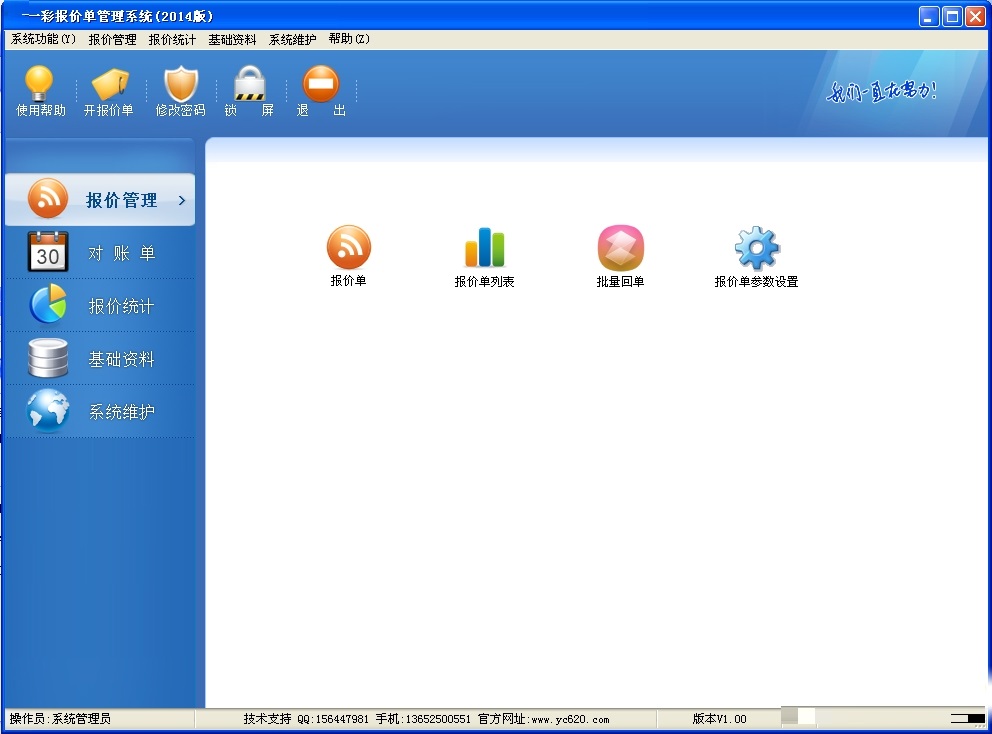992x734 pixels.
Task: Open the 系统功能(Y) menu
Action: click(x=43, y=40)
